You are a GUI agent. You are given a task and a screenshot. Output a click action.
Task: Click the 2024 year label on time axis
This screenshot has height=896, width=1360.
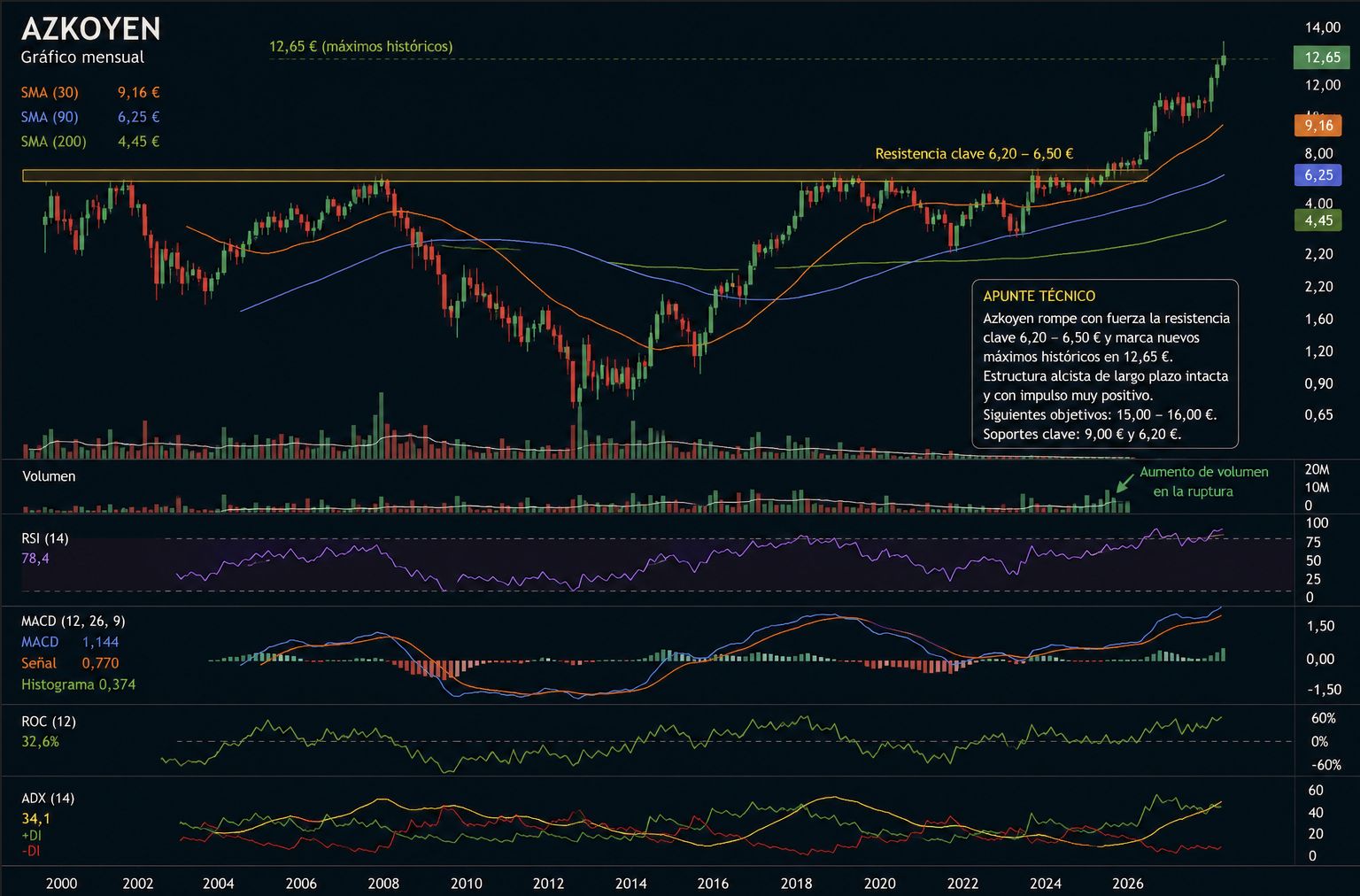pos(1046,884)
